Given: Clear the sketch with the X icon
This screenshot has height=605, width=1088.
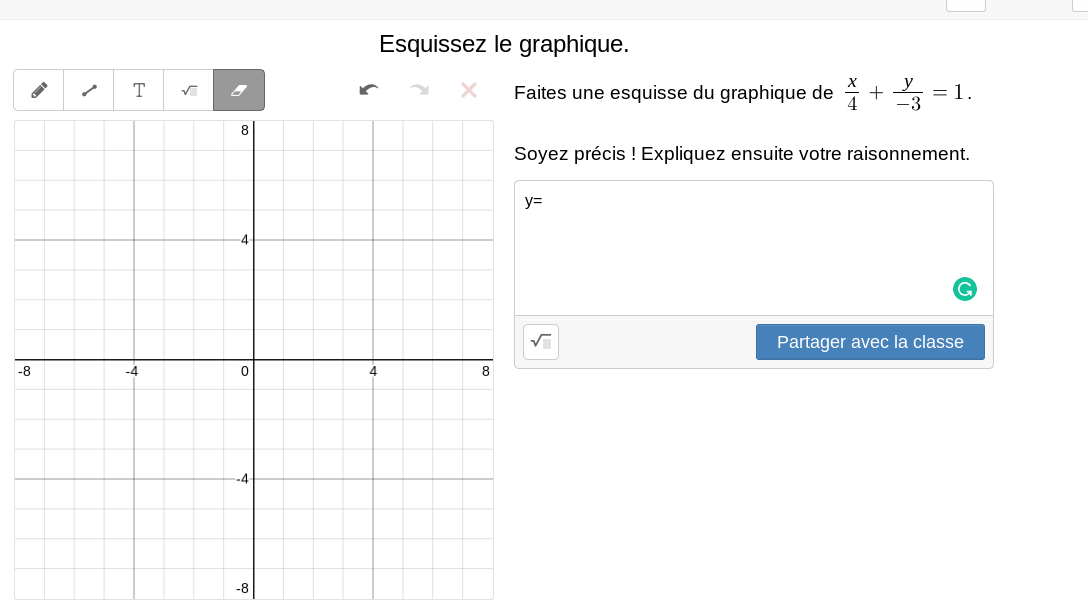Looking at the screenshot, I should (468, 90).
